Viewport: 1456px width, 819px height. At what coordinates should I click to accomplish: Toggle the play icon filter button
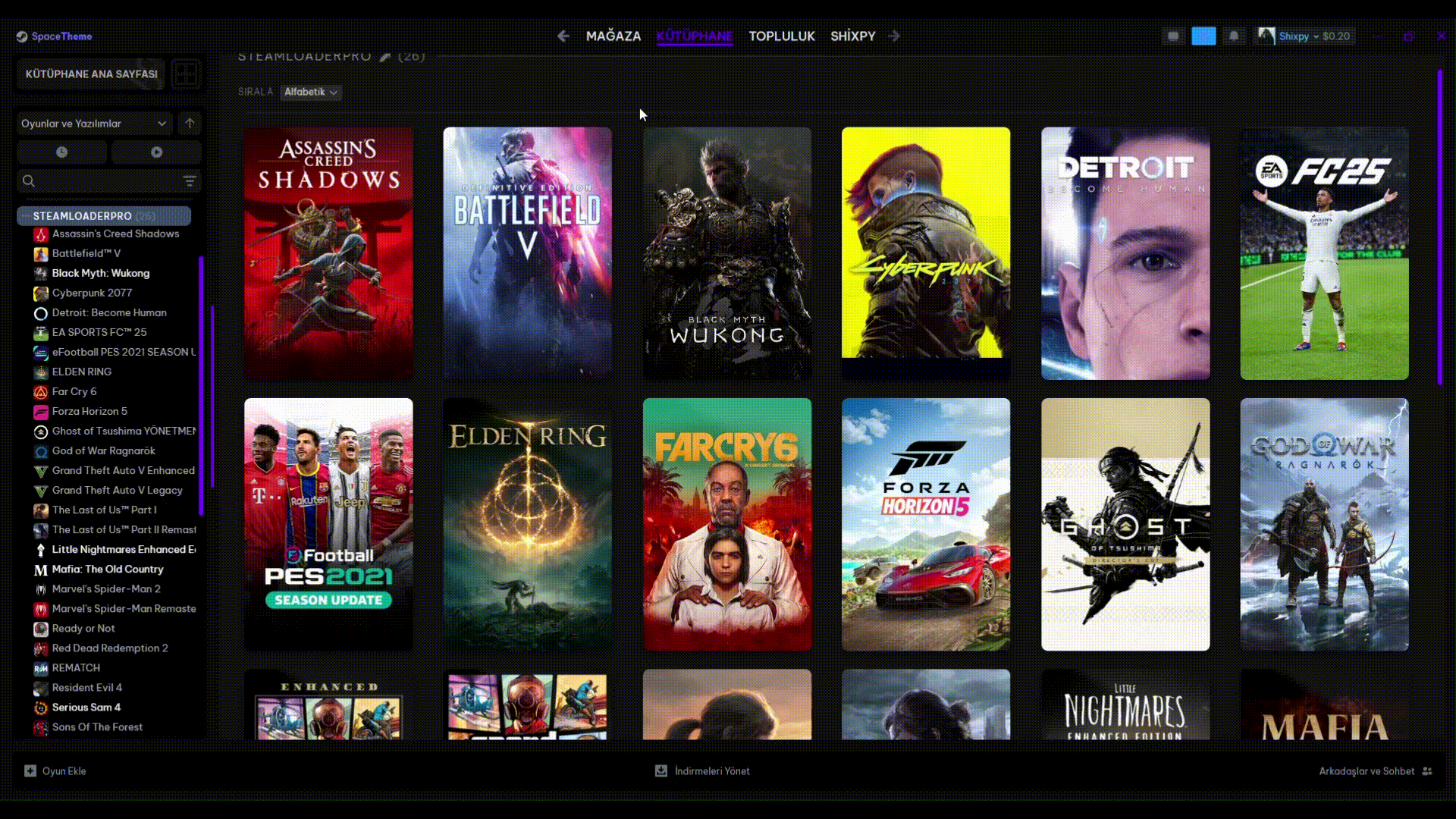pos(156,152)
